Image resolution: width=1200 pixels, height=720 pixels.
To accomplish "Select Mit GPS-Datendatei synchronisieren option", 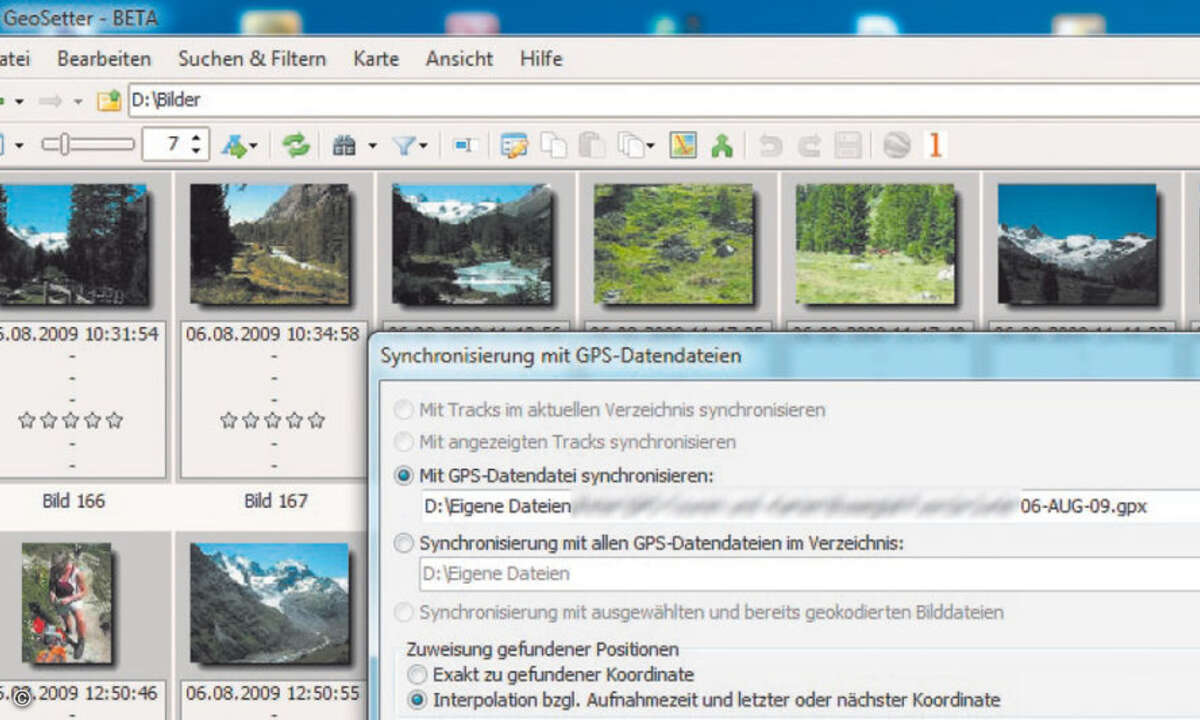I will (404, 476).
